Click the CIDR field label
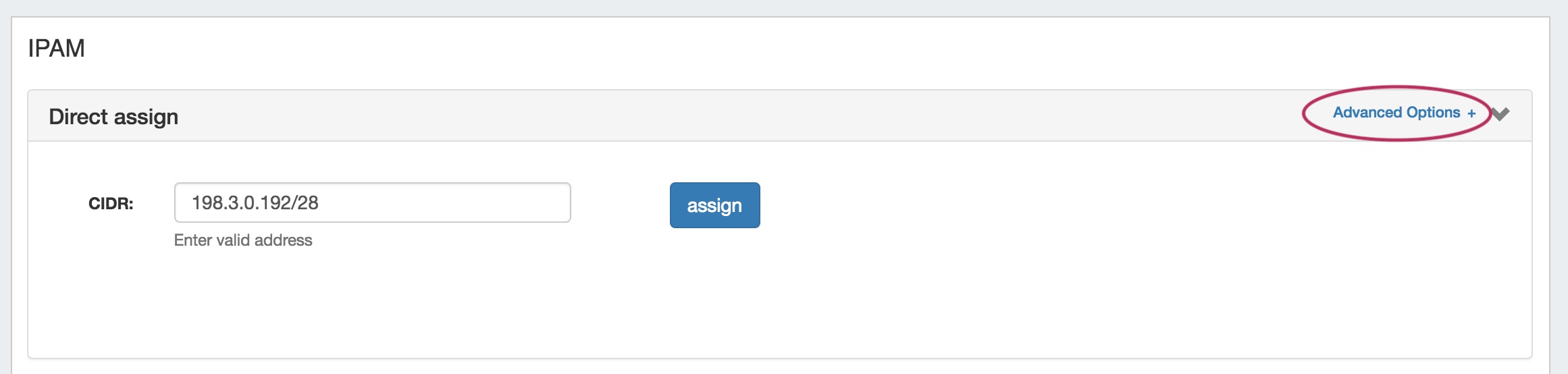The image size is (1568, 374). (x=111, y=204)
